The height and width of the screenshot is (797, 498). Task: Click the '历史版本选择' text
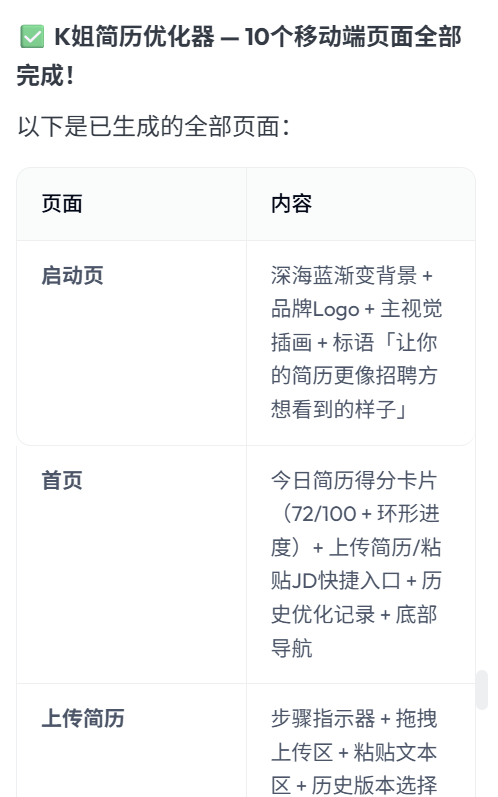point(374,785)
